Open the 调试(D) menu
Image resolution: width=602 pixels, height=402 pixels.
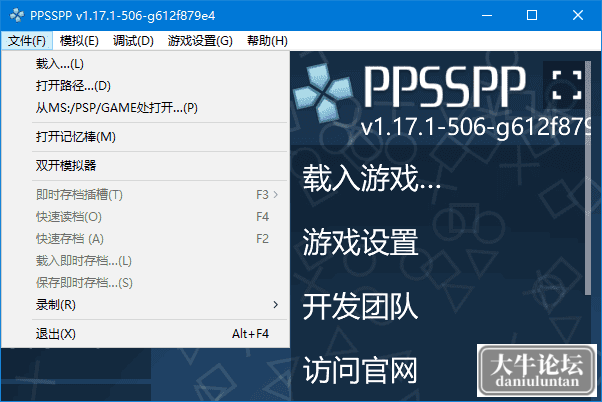133,41
